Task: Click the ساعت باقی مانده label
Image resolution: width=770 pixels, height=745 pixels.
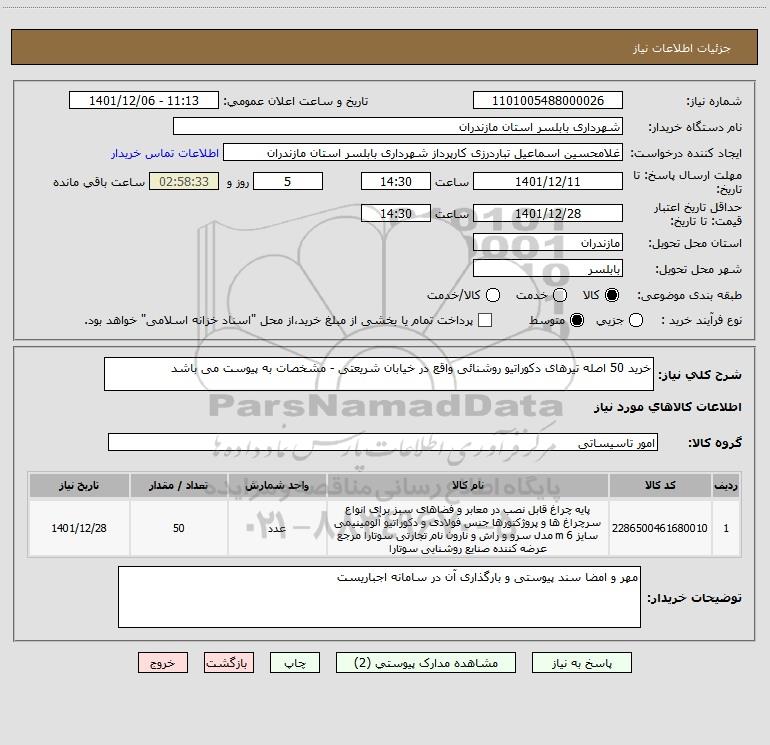Action: pos(99,182)
